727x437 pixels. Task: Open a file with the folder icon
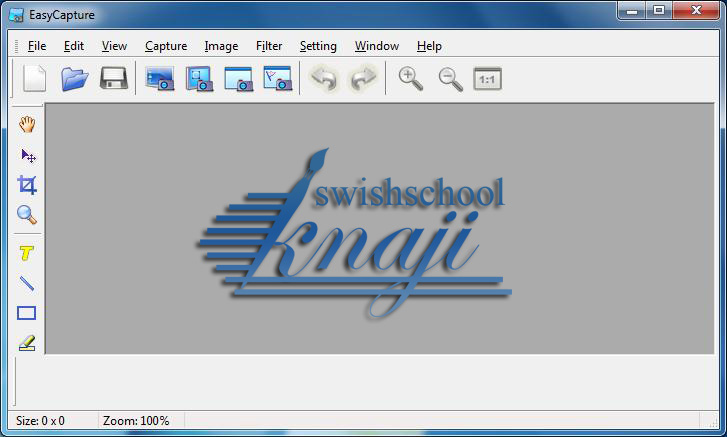(75, 79)
